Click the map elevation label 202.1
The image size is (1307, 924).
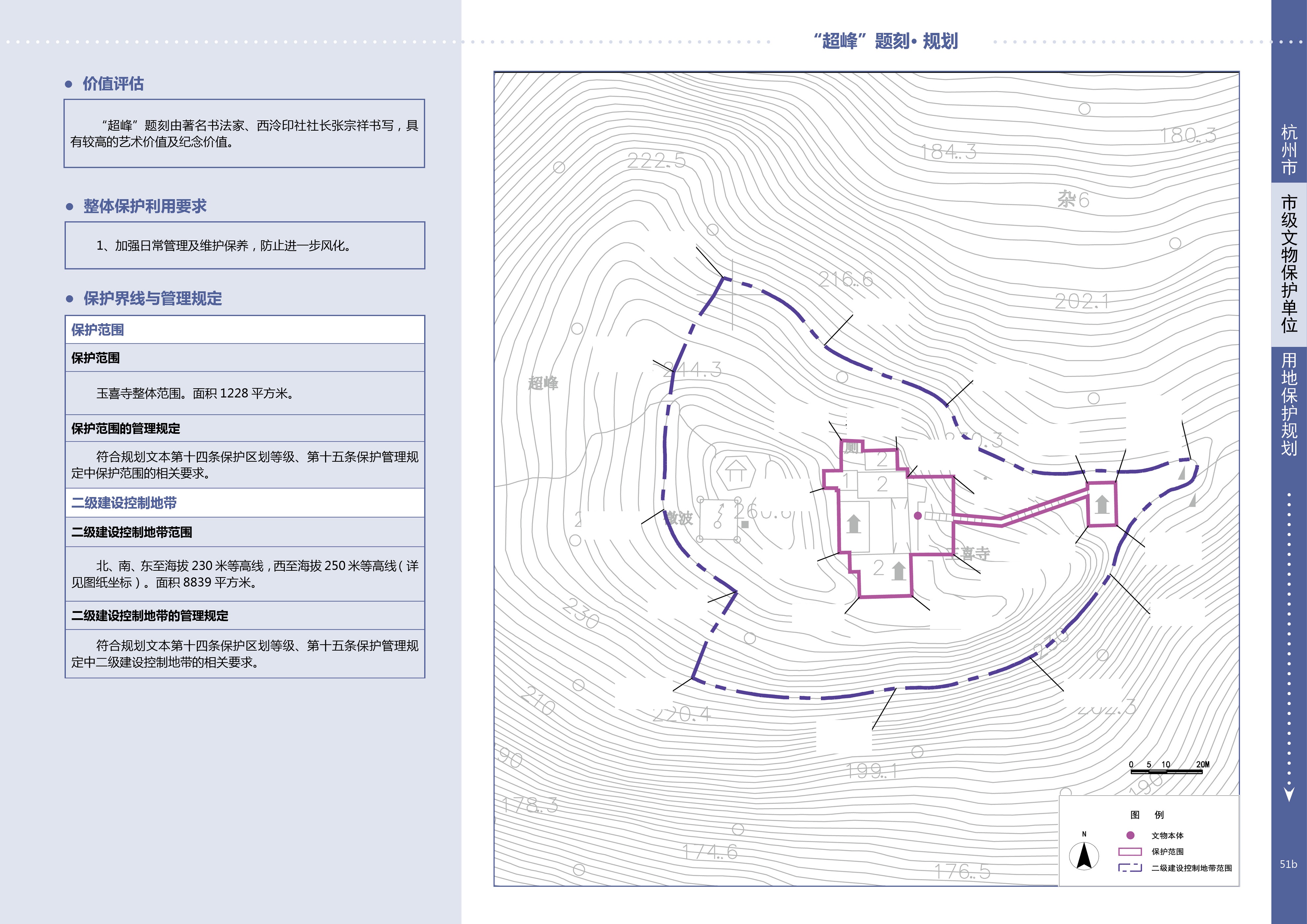(x=1081, y=301)
